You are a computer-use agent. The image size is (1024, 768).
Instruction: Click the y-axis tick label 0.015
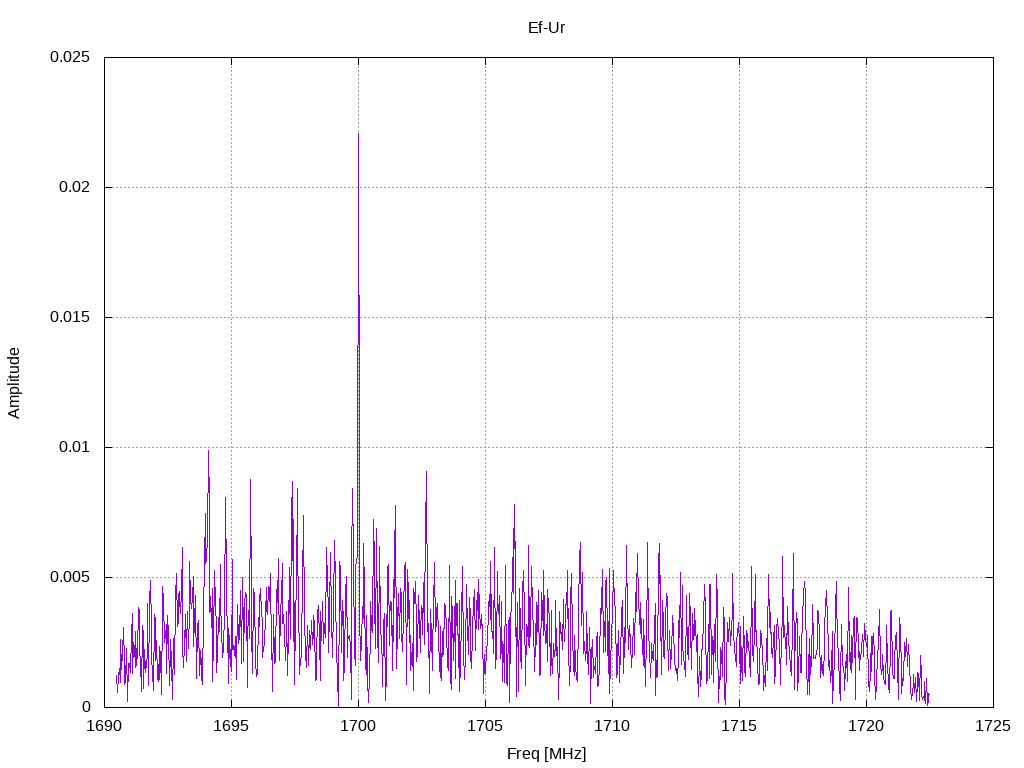[70, 317]
